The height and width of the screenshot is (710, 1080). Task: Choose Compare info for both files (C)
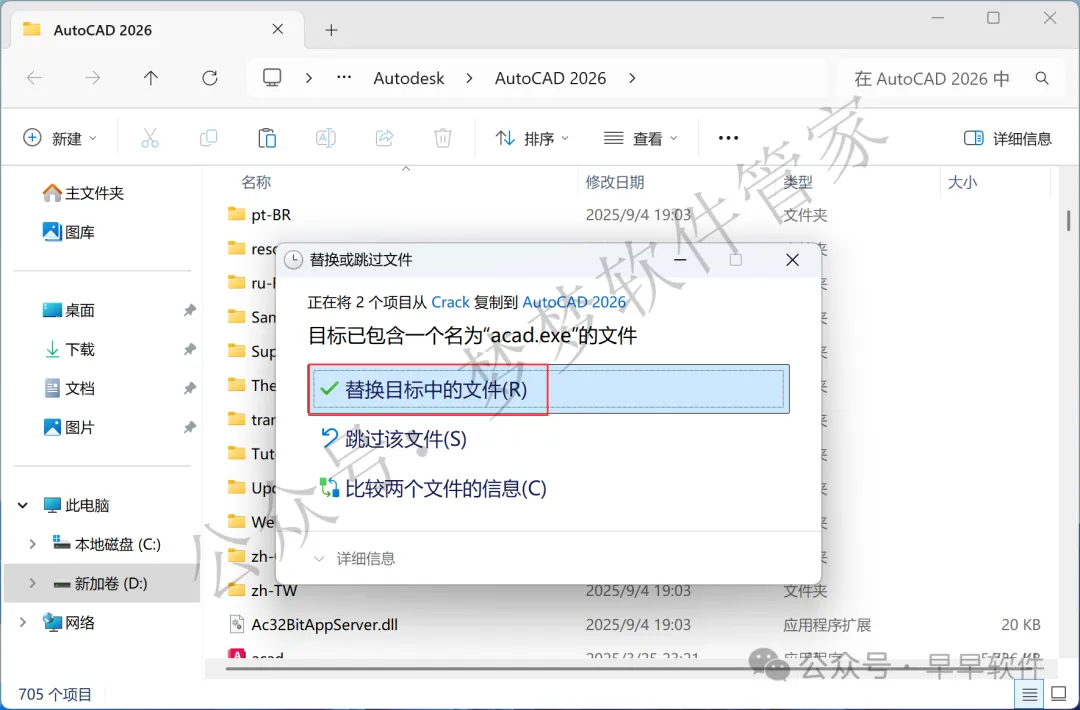433,488
